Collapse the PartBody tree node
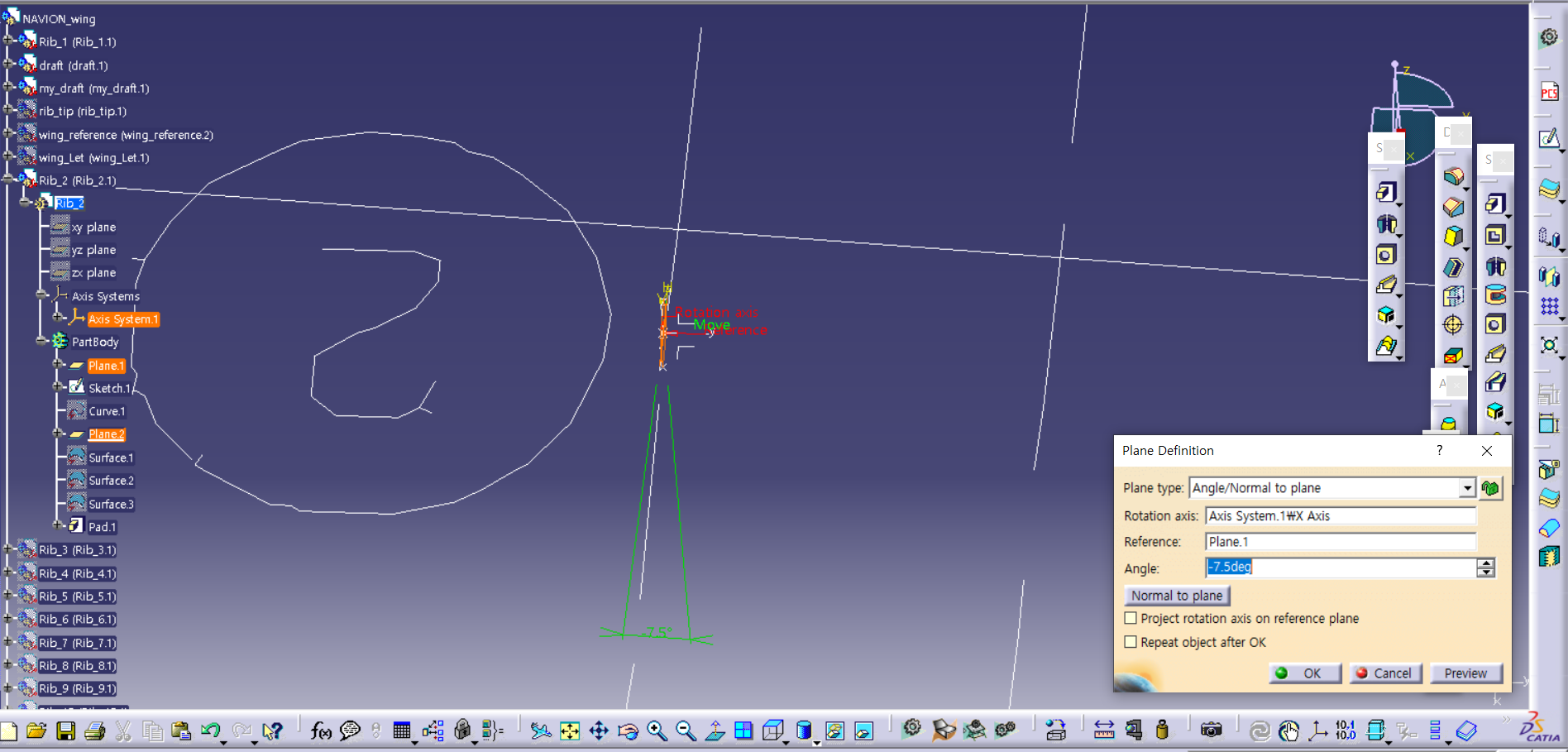This screenshot has height=752, width=1568. pyautogui.click(x=41, y=340)
